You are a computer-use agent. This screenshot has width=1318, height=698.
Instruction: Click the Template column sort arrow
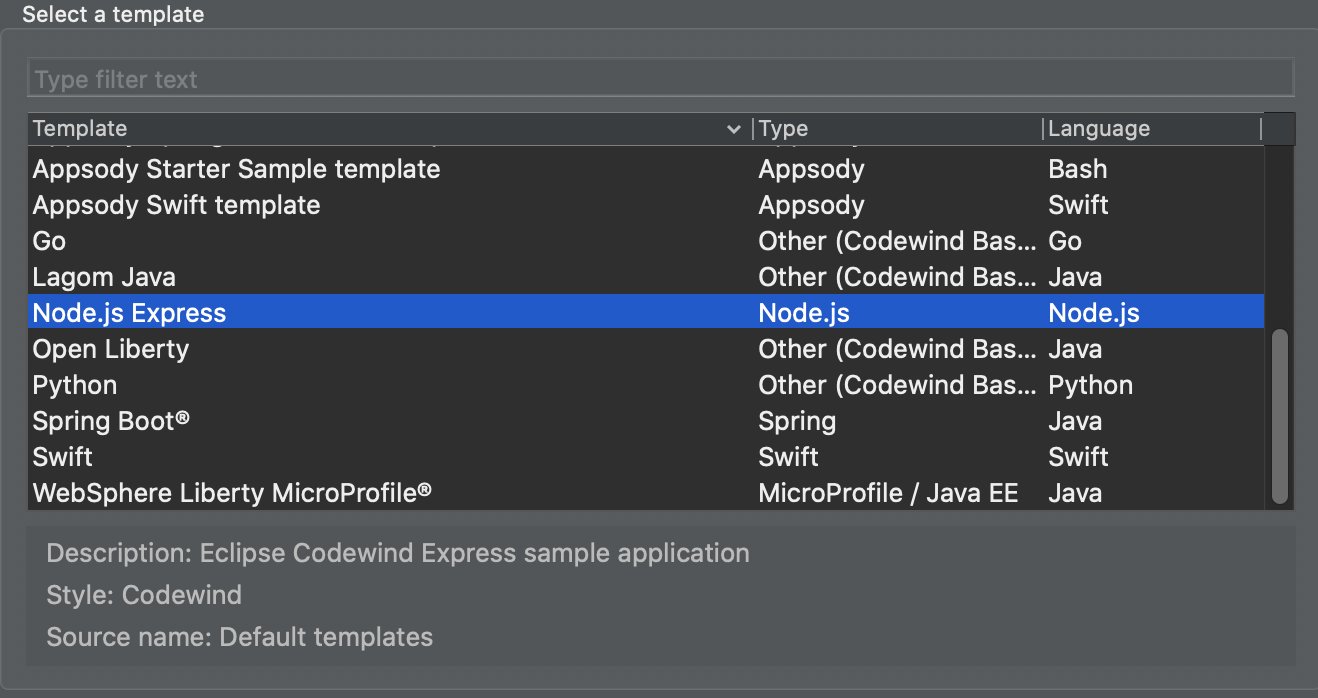(735, 130)
